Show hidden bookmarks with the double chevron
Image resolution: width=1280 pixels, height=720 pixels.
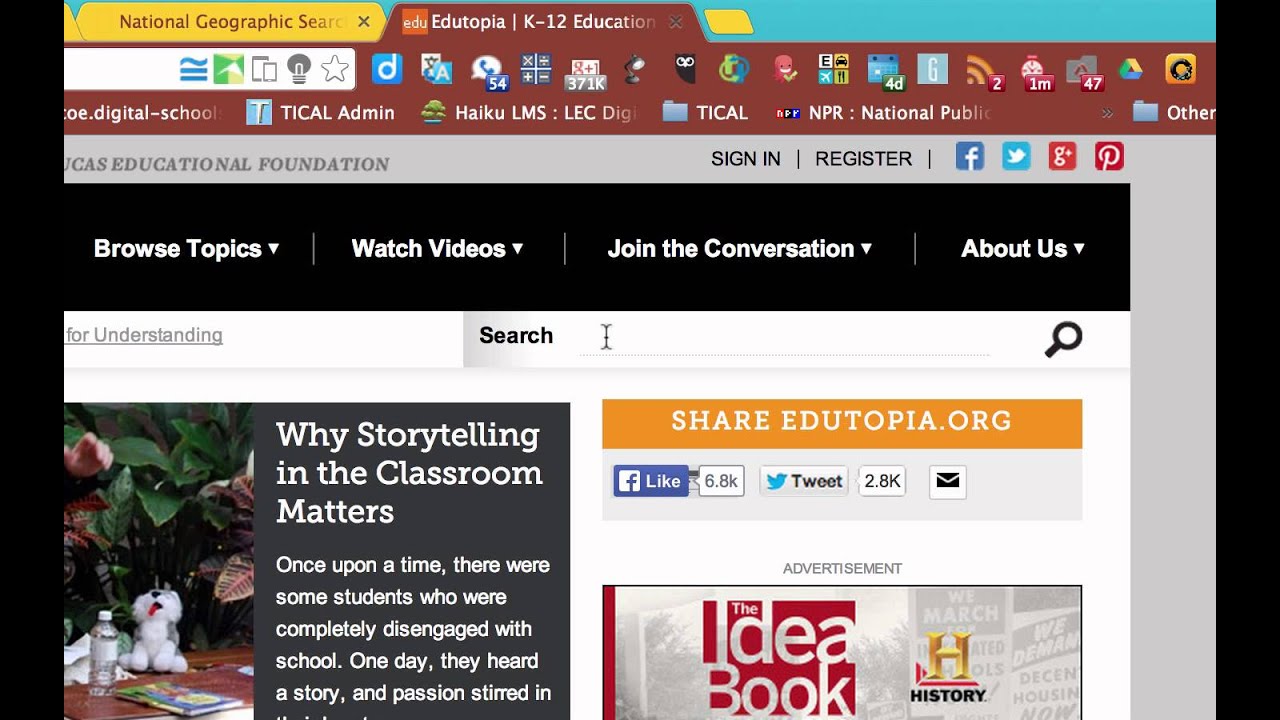coord(1107,113)
